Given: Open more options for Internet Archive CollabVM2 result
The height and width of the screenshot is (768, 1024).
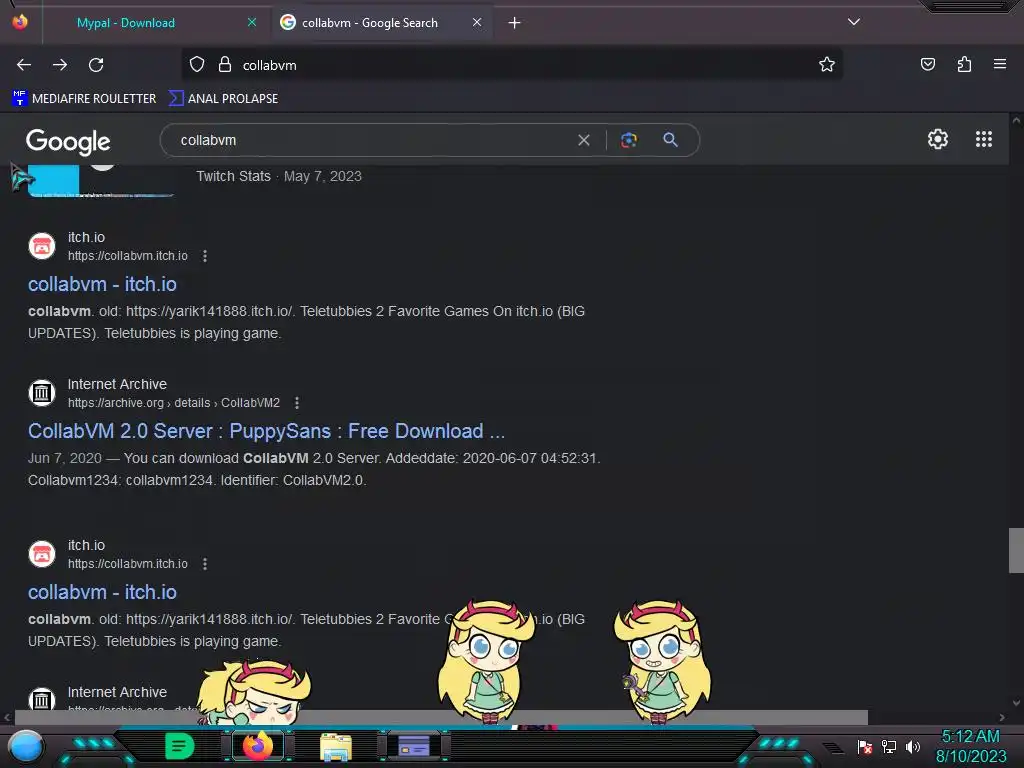Looking at the screenshot, I should [297, 403].
